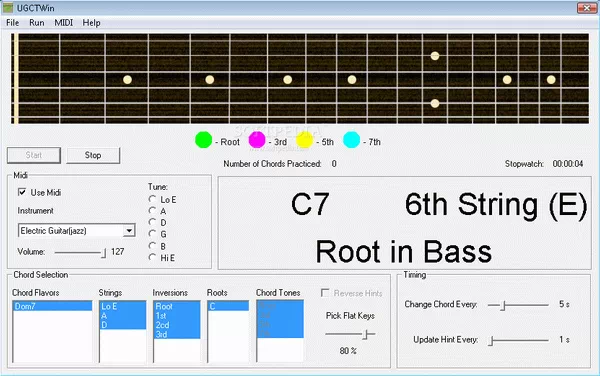Select Dom7 in Chord Flavors list

tap(52, 306)
